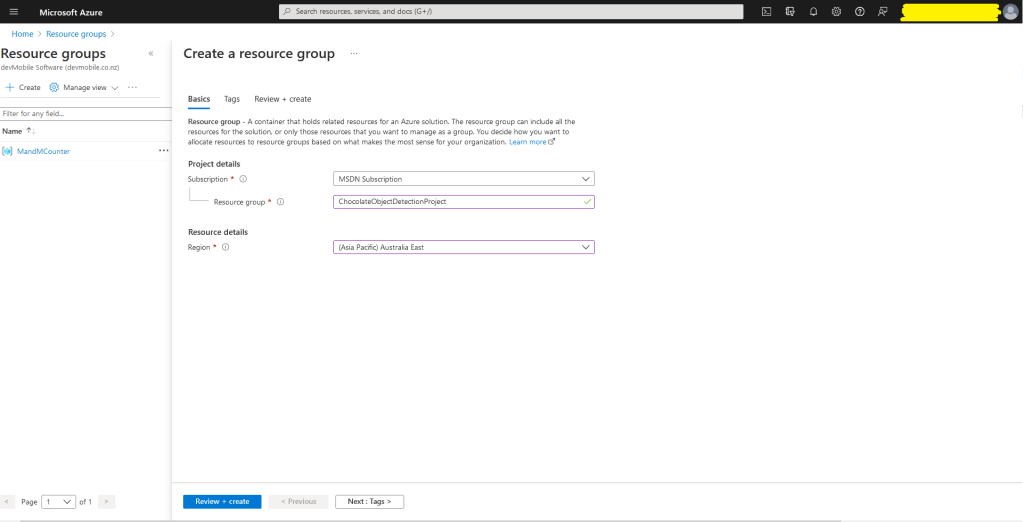Open the notifications bell
This screenshot has width=1023, height=522.
813,12
